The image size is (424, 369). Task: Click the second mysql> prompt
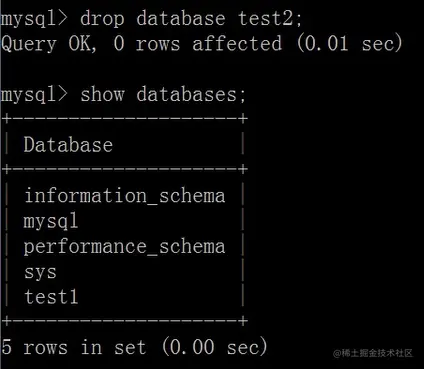click(34, 95)
